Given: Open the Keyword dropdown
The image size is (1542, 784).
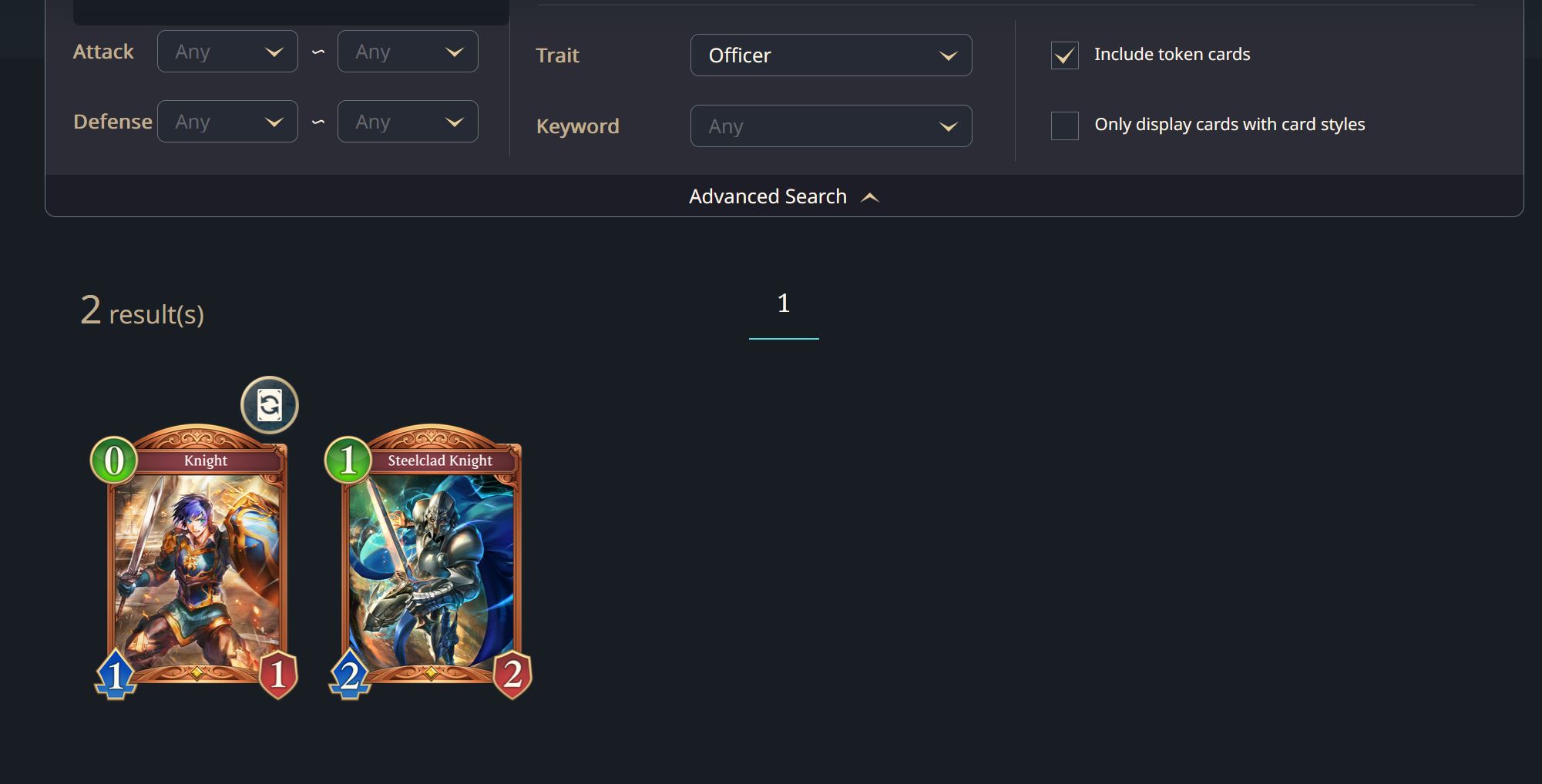Looking at the screenshot, I should click(831, 126).
